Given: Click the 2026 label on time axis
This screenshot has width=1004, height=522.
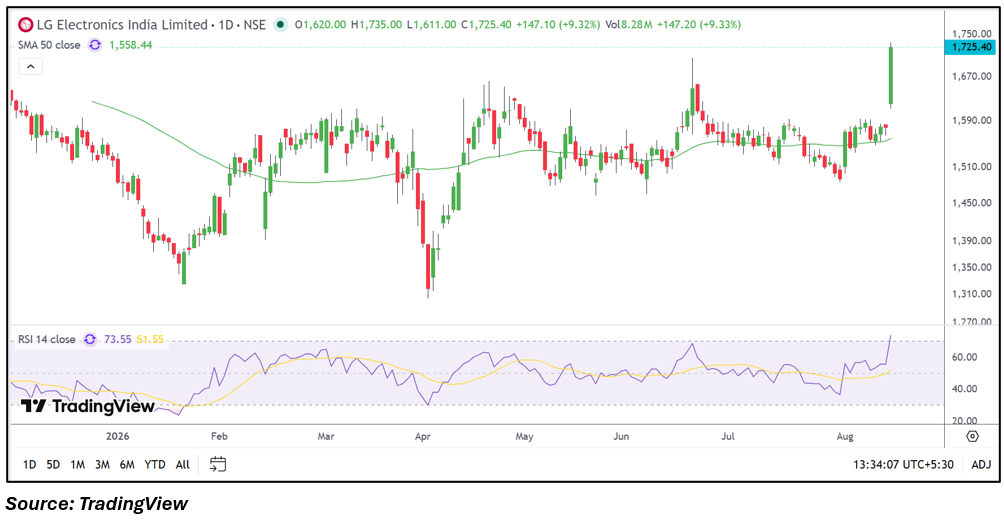Looking at the screenshot, I should coord(117,436).
